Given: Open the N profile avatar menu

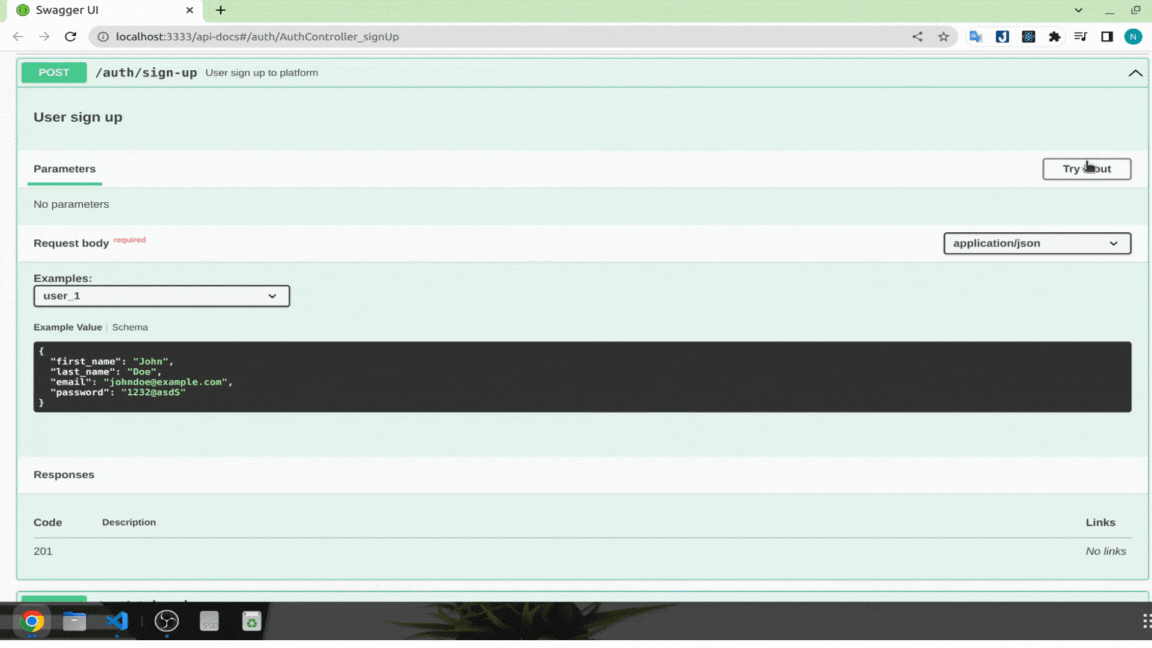Looking at the screenshot, I should click(1133, 37).
